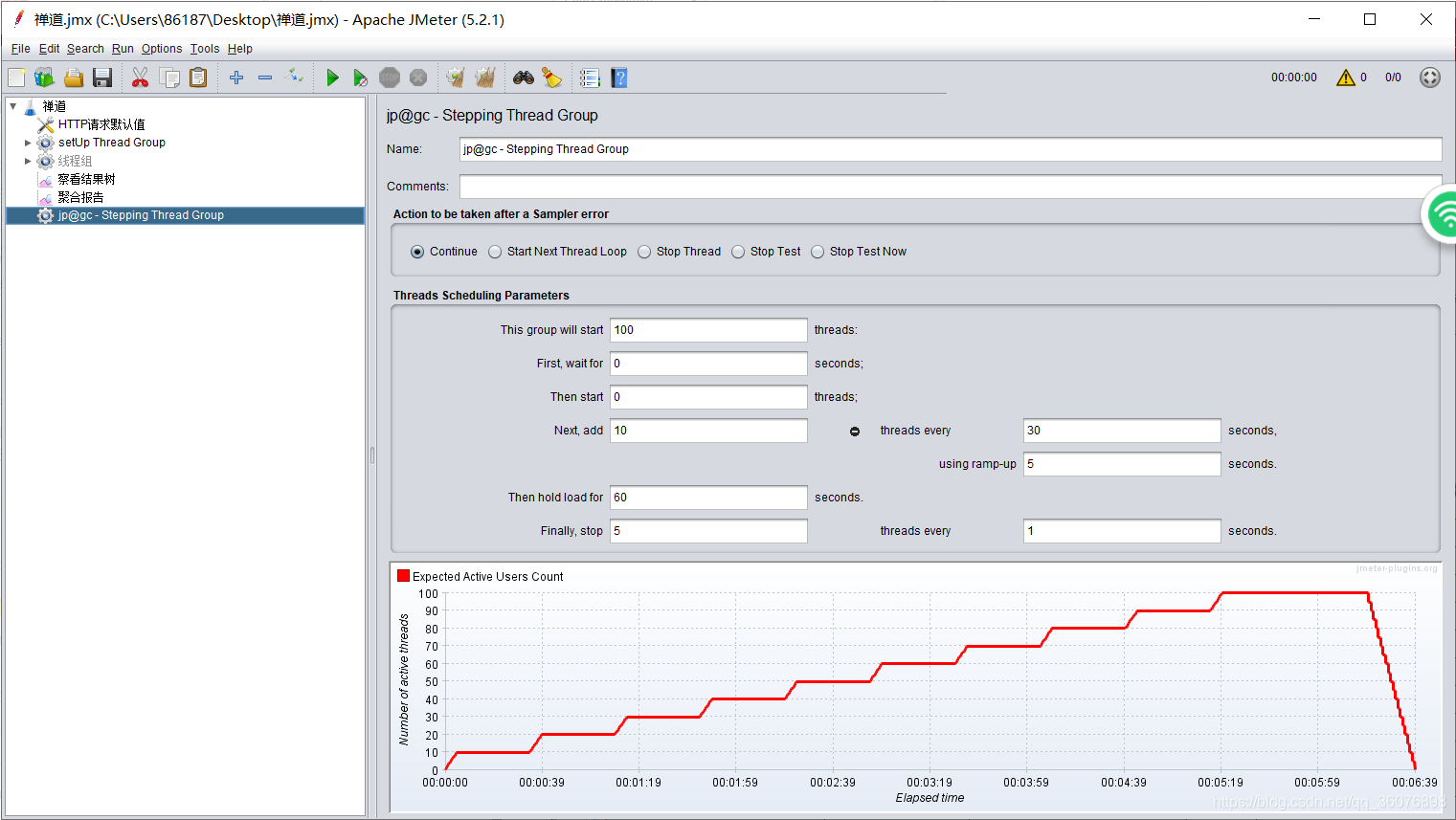Screen dimensions: 1456x820
Task: Open search with the binoculars icon
Action: (524, 78)
